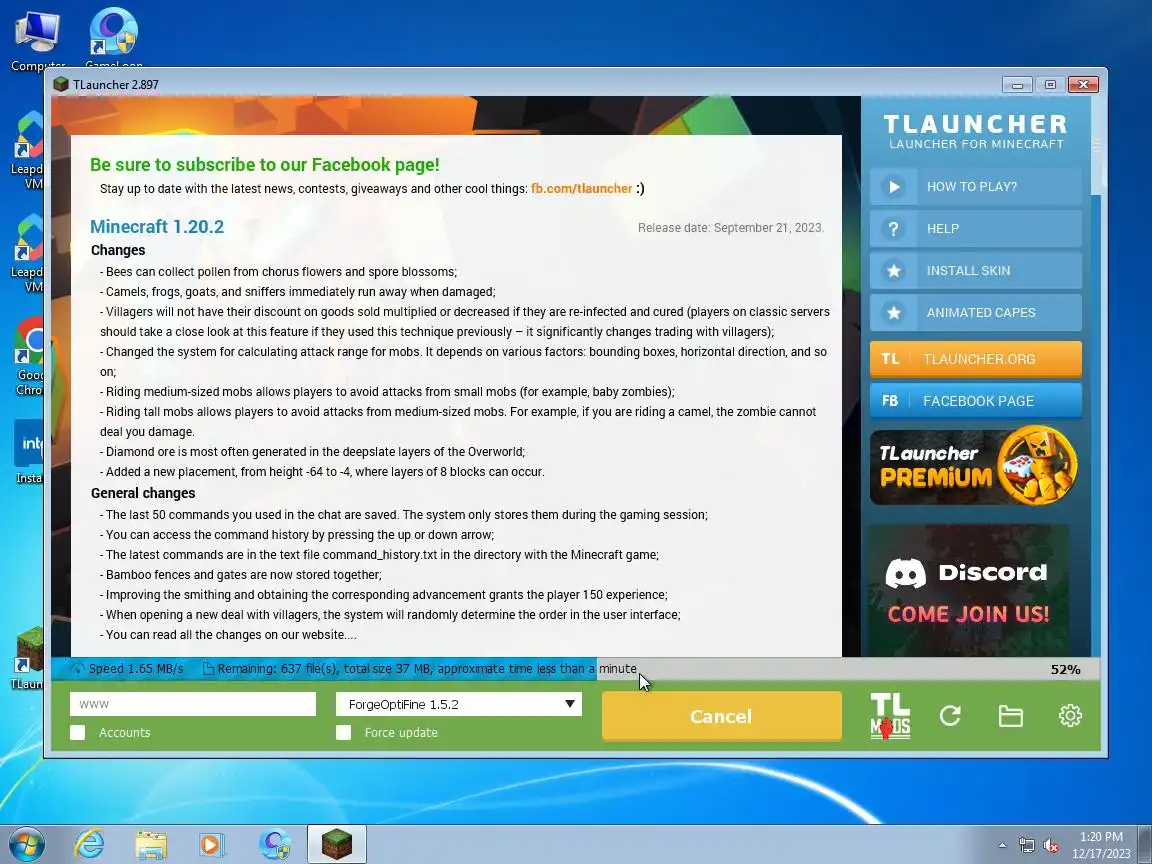Select the GameLoop desktop shortcut
The width and height of the screenshot is (1152, 864).
(113, 37)
